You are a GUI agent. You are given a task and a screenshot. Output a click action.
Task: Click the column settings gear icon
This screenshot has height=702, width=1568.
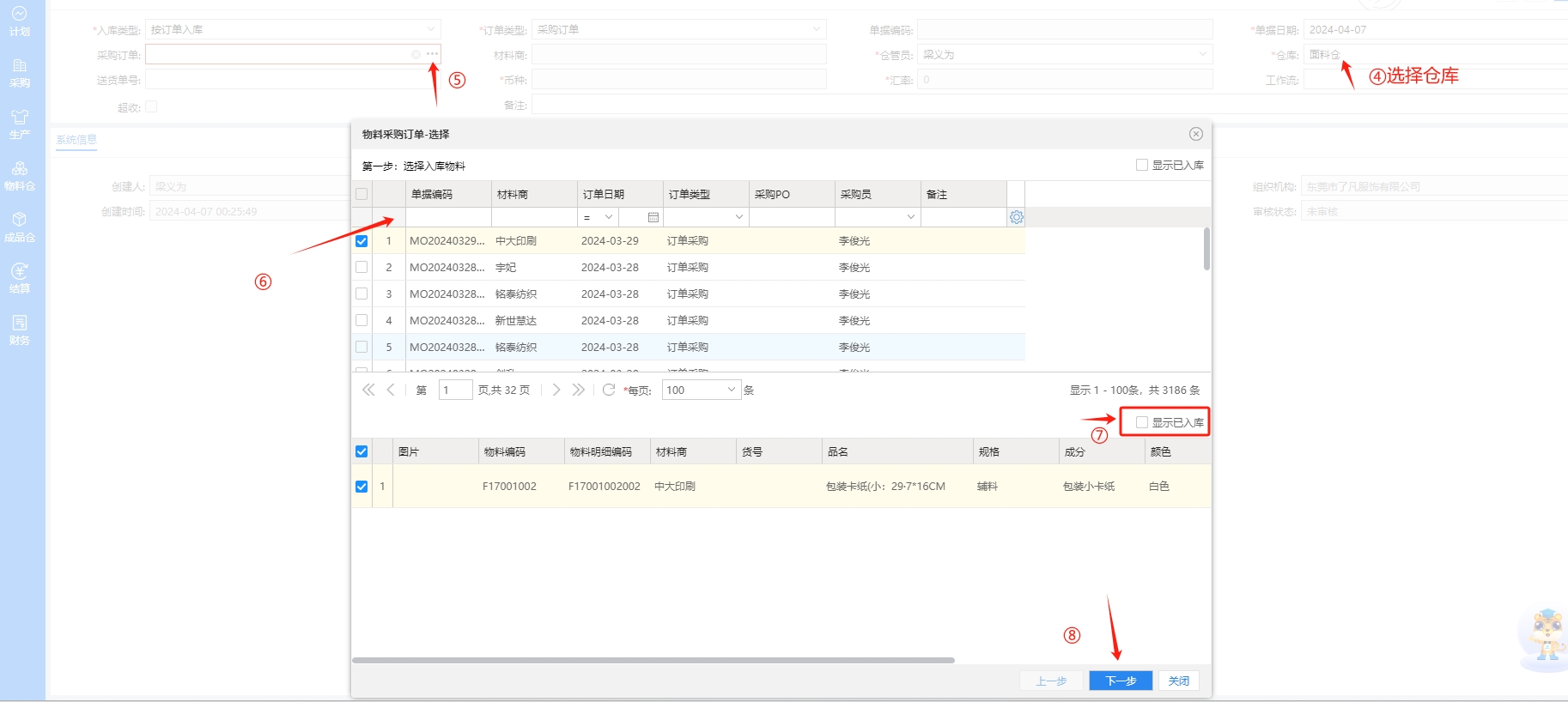click(x=1017, y=218)
